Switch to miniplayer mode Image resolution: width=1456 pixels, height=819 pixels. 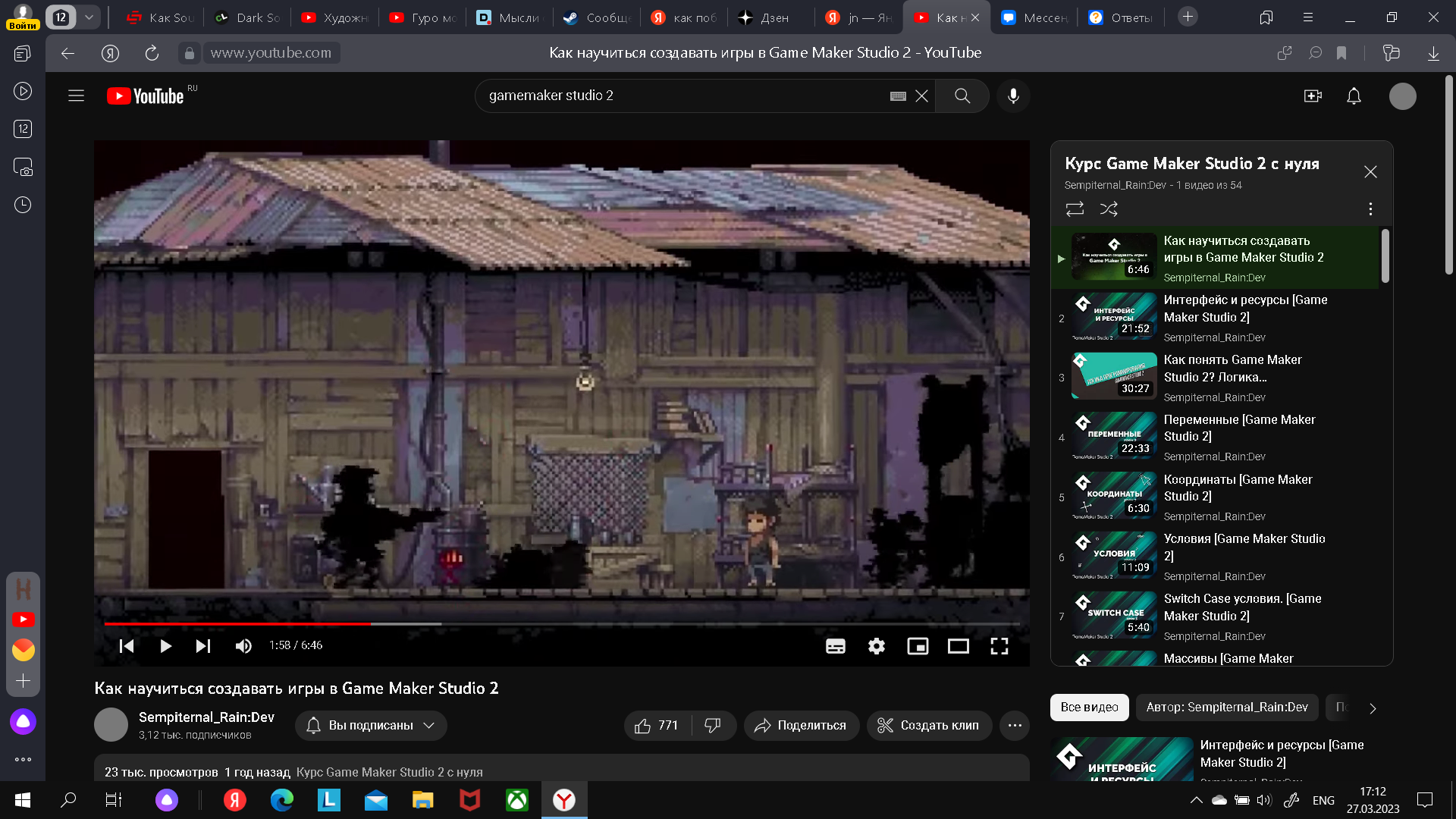point(918,646)
